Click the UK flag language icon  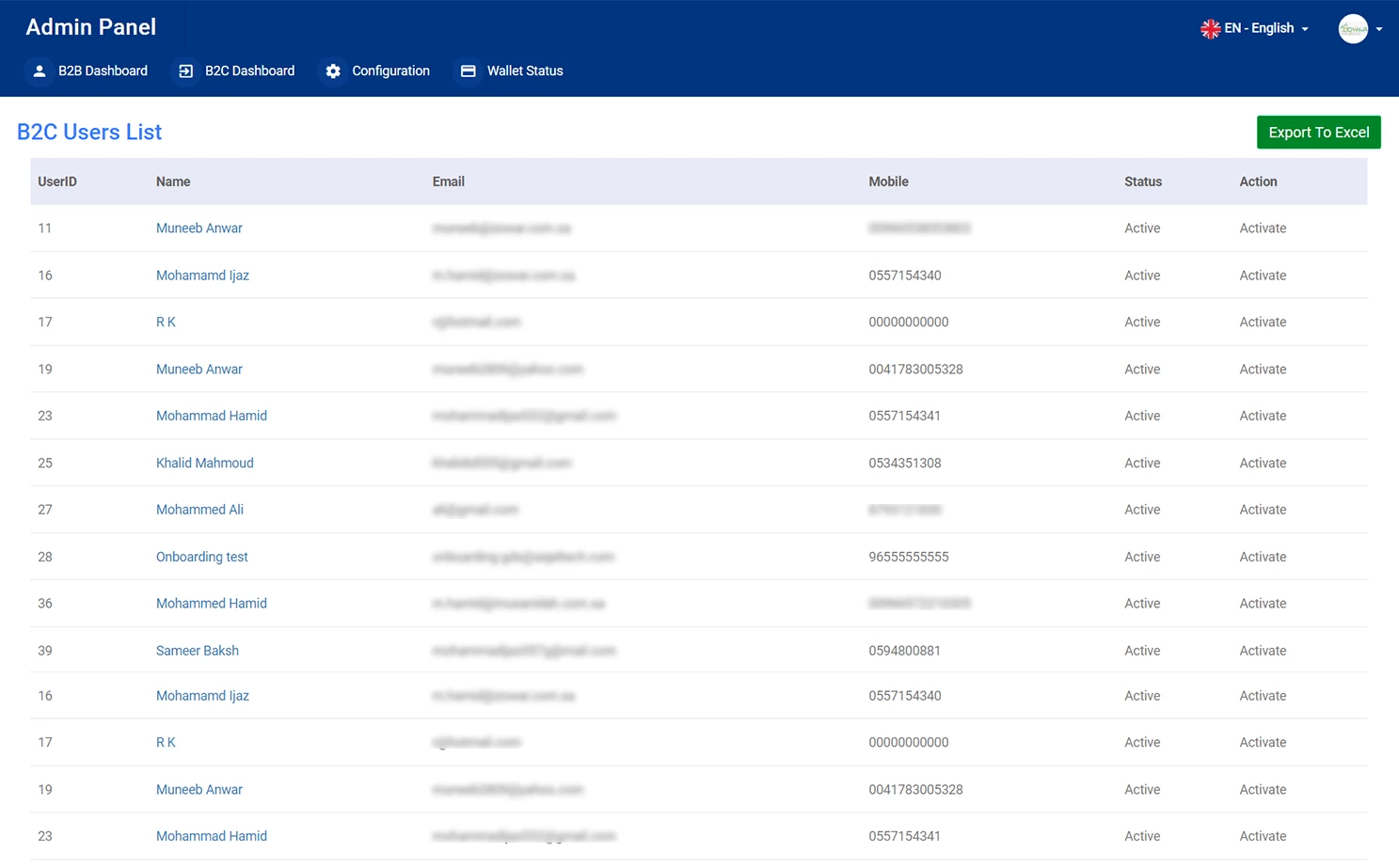1210,28
